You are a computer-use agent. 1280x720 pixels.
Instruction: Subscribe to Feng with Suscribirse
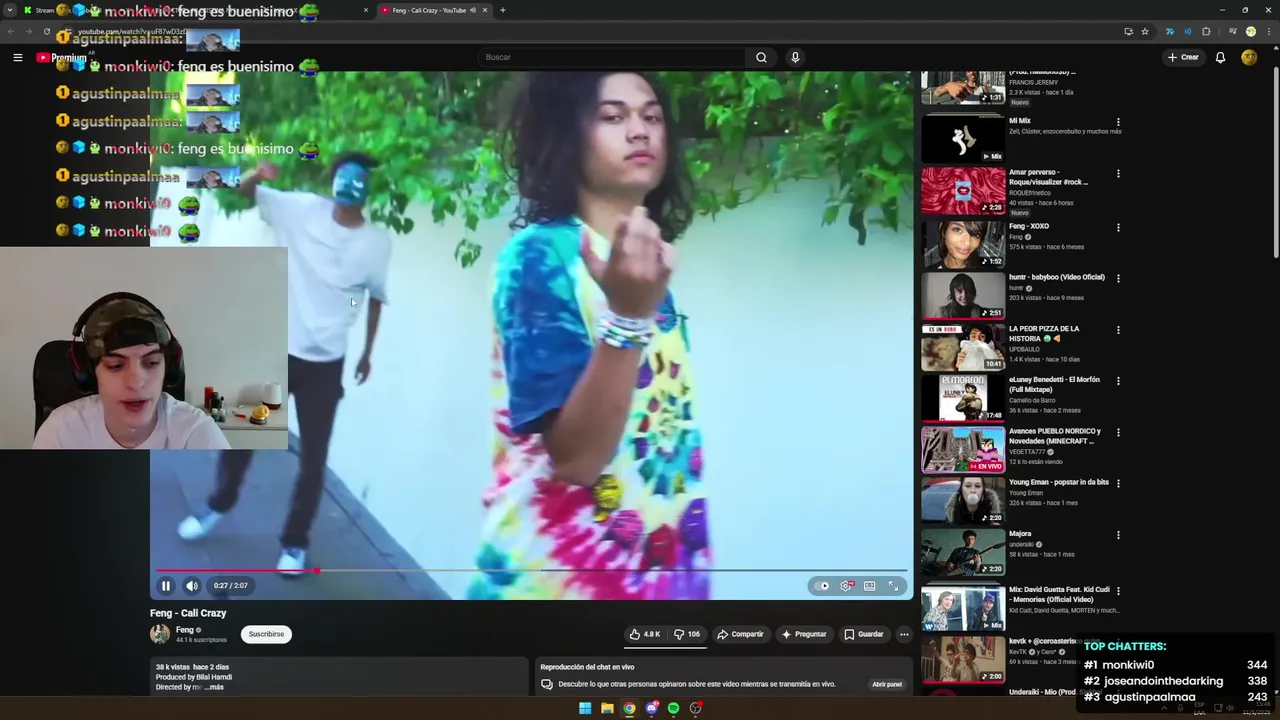[x=266, y=634]
